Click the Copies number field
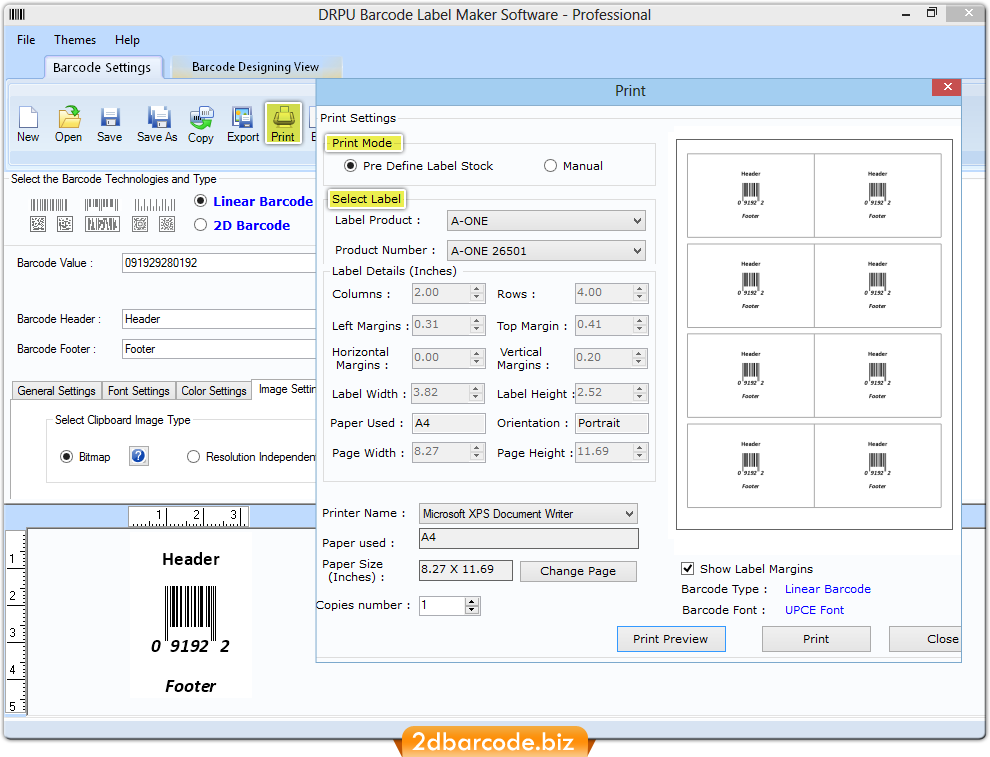The image size is (990, 757). click(x=443, y=605)
